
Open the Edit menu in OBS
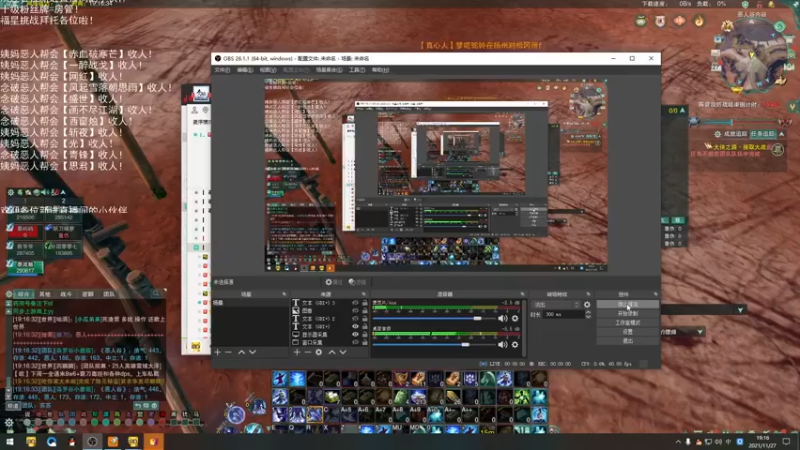click(x=245, y=70)
